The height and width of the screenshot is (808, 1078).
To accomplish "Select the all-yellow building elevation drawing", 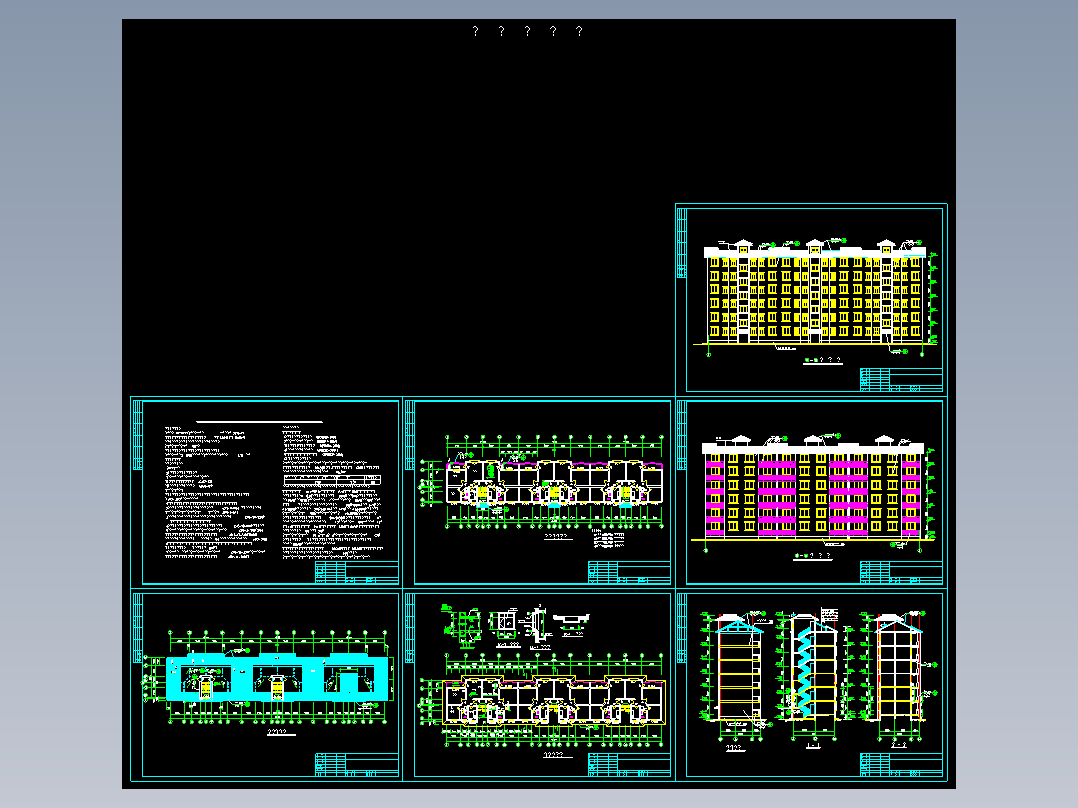I will click(815, 297).
